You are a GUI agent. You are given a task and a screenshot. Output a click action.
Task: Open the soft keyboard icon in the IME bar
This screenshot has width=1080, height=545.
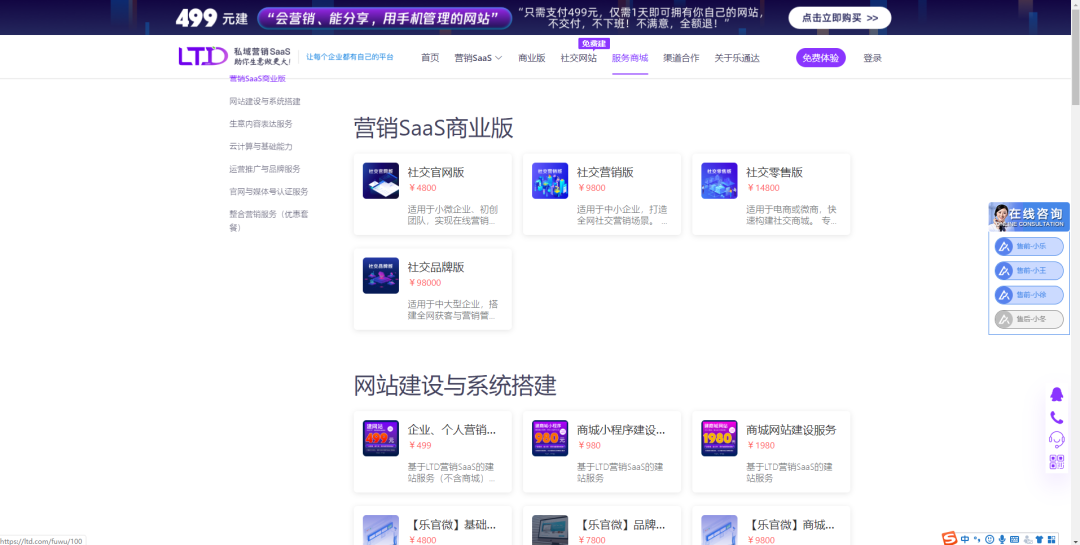tap(1015, 539)
